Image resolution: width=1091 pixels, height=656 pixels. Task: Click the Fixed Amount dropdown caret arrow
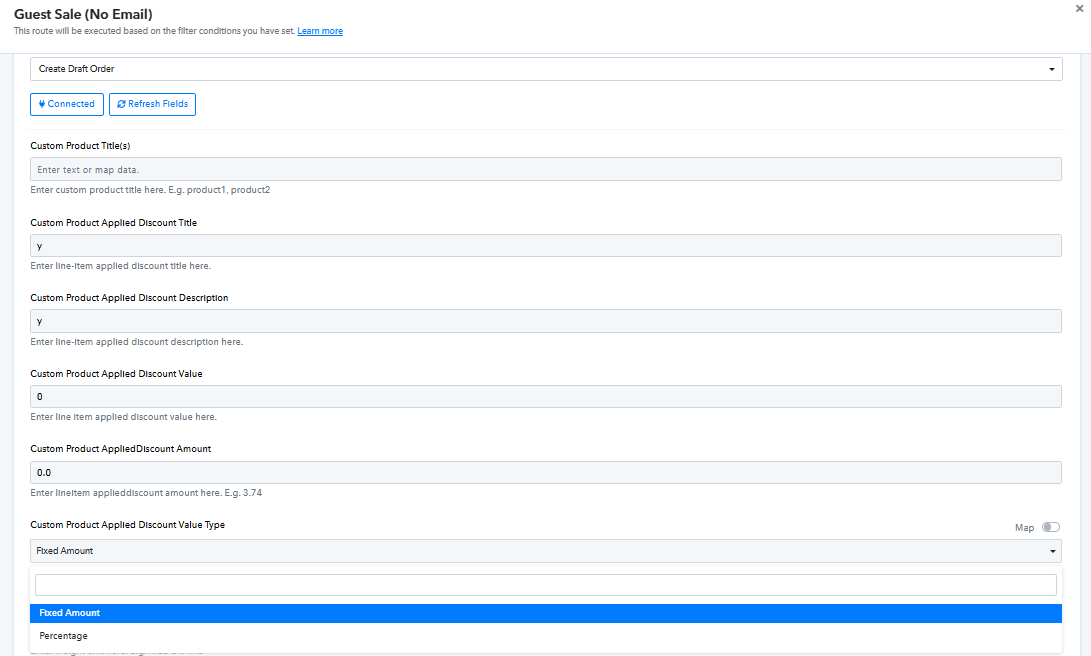1053,551
